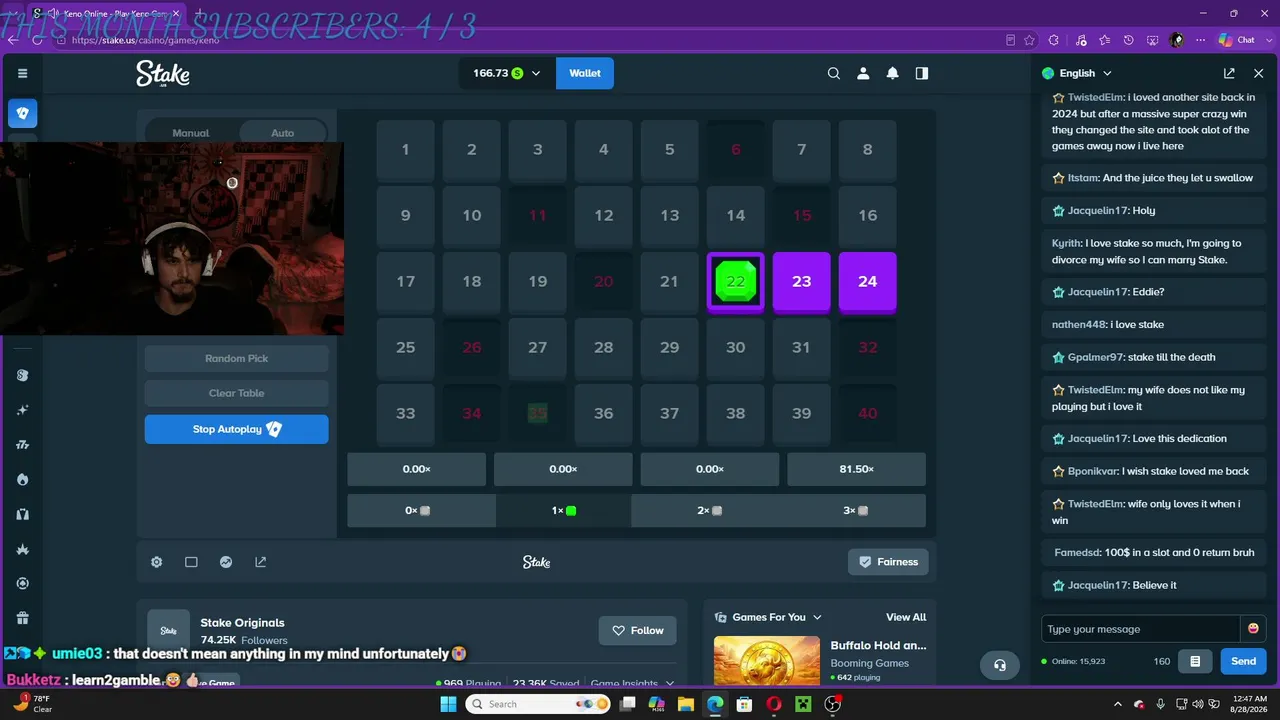This screenshot has width=1280, height=720.
Task: Pick Keno number 1
Action: 406,150
